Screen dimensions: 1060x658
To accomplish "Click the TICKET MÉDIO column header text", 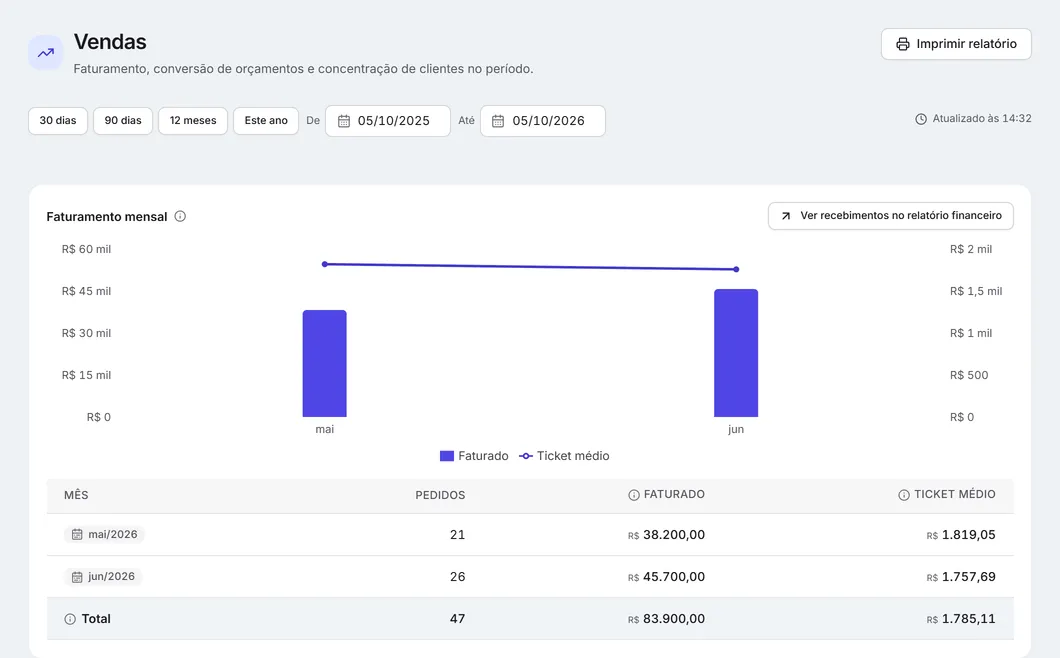I will [955, 494].
